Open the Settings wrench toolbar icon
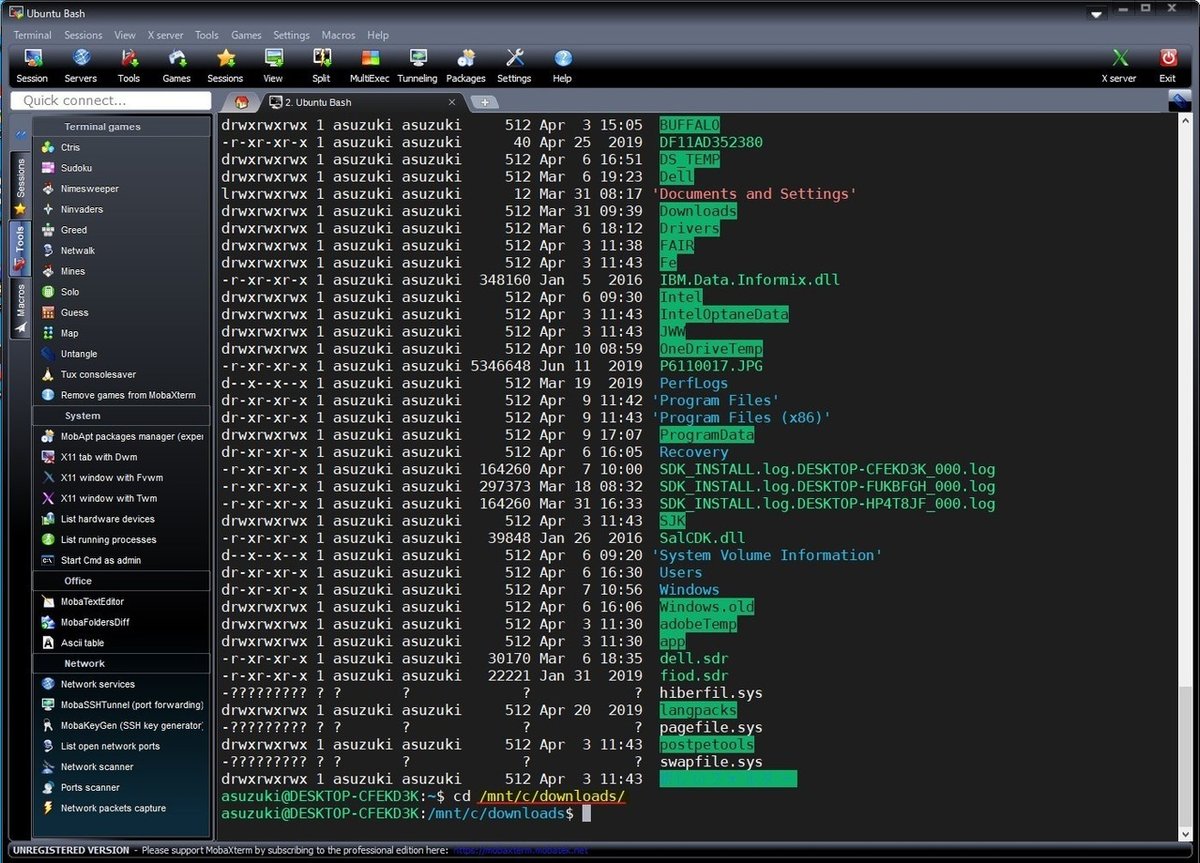Viewport: 1200px width, 863px height. coord(514,67)
